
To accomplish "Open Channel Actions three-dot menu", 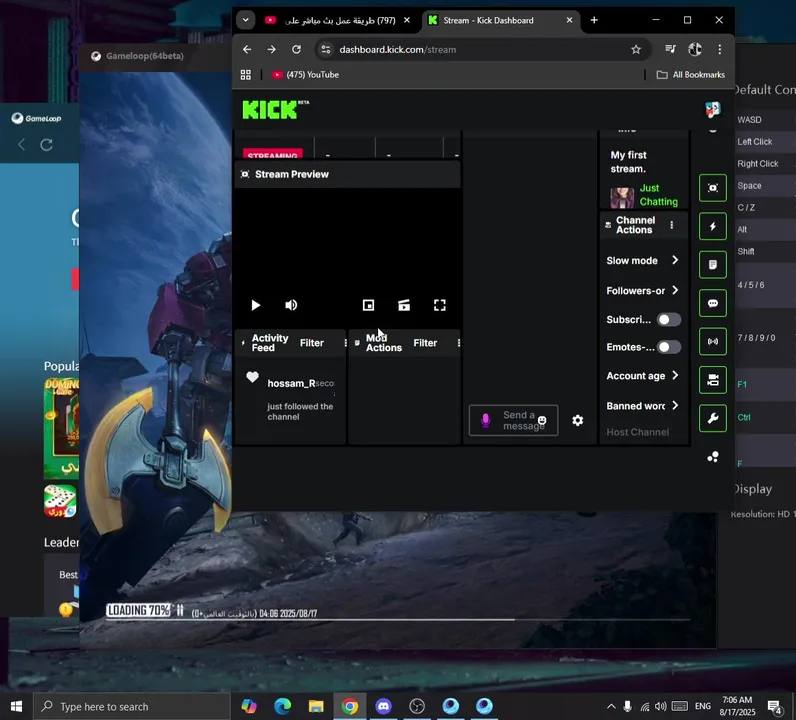I will 672,225.
